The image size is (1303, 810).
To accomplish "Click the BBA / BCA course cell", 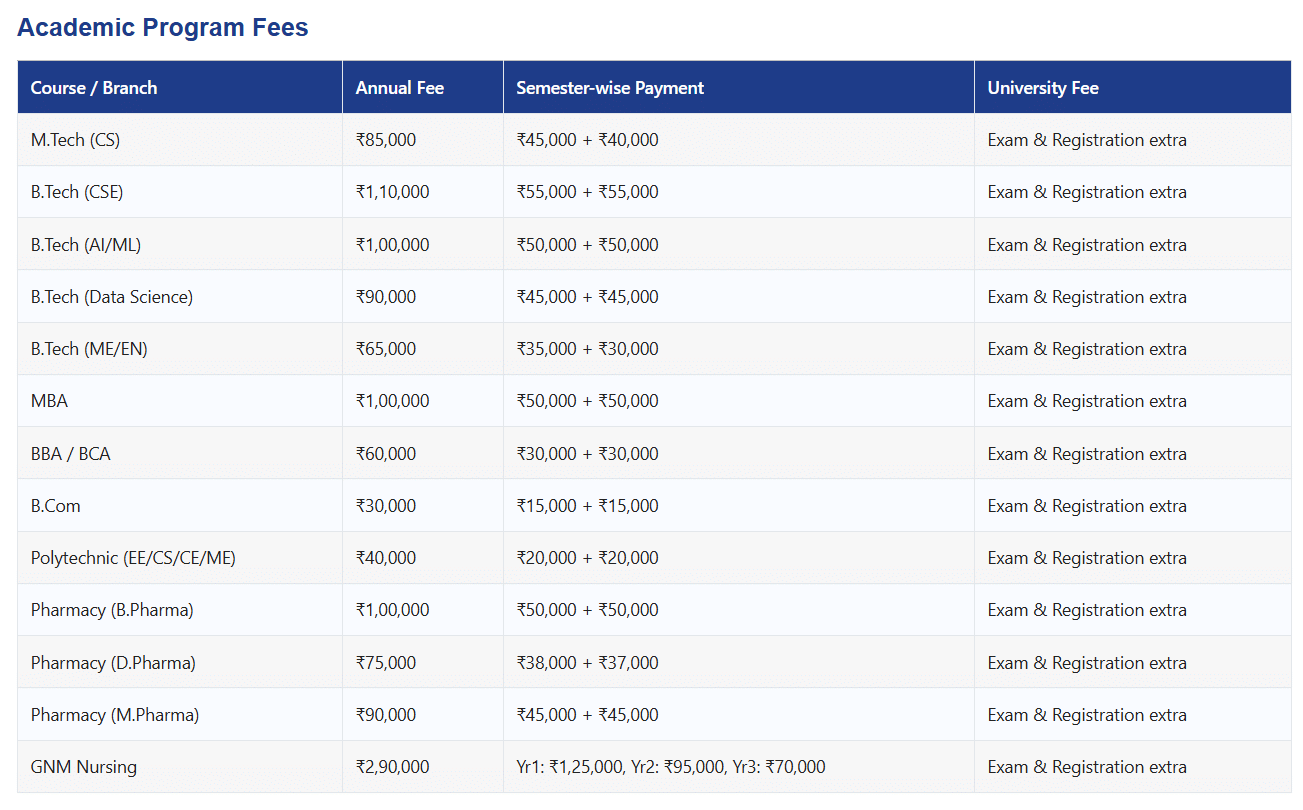I will (x=70, y=454).
